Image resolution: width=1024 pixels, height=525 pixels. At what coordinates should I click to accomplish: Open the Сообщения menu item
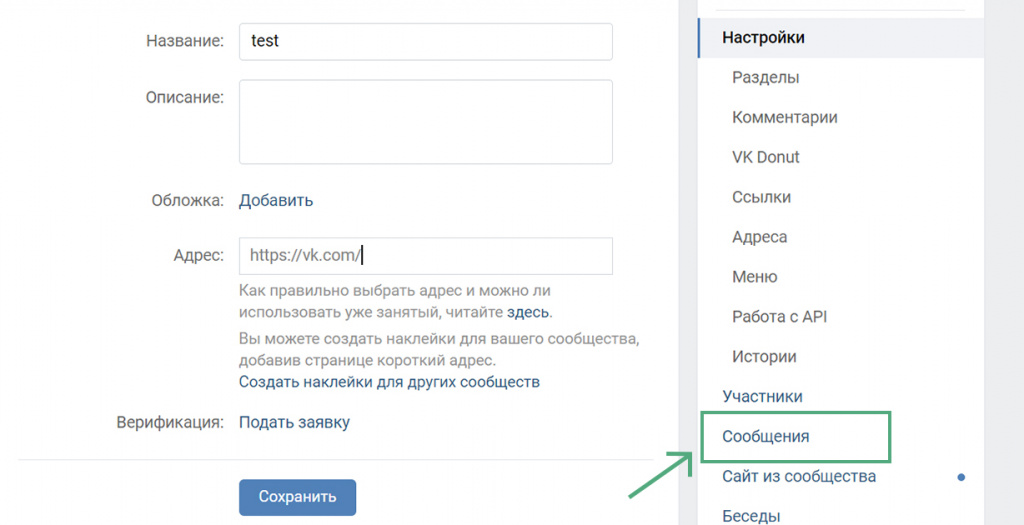pos(765,437)
